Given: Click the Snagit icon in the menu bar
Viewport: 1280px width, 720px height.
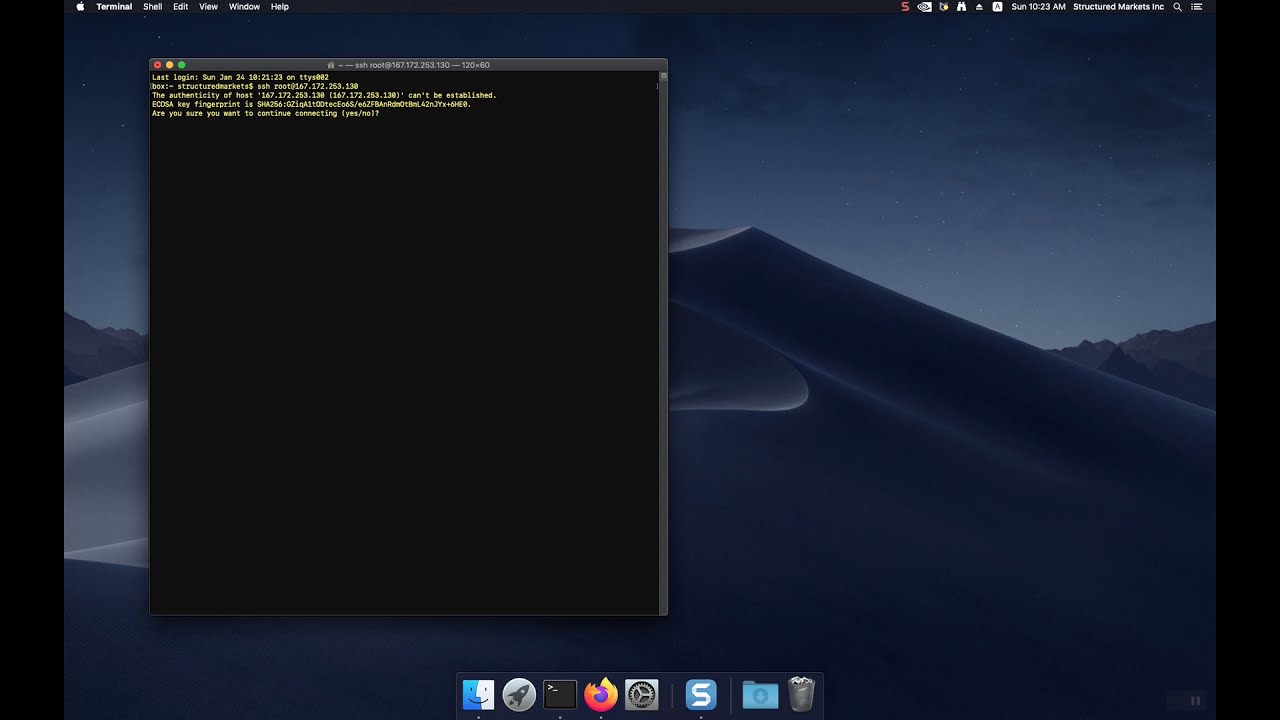Looking at the screenshot, I should click(905, 6).
